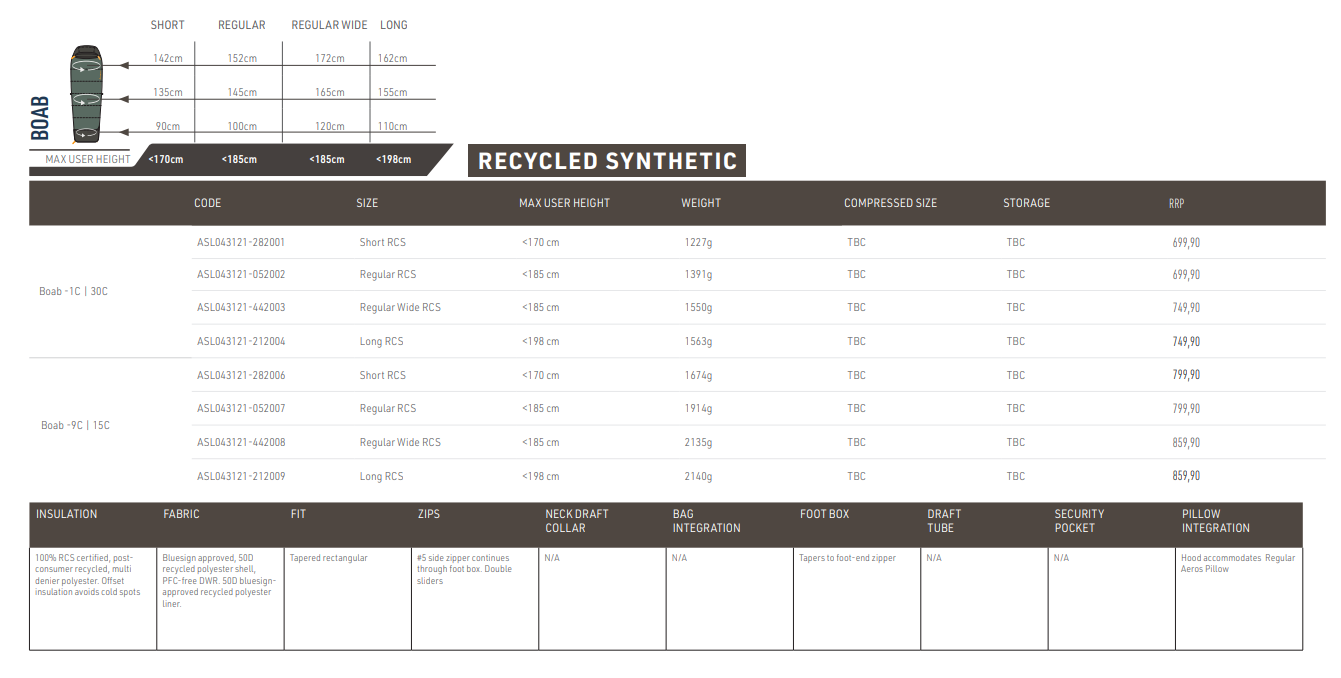This screenshot has height=678, width=1341.
Task: Click the WEIGHT column header
Action: pos(701,203)
